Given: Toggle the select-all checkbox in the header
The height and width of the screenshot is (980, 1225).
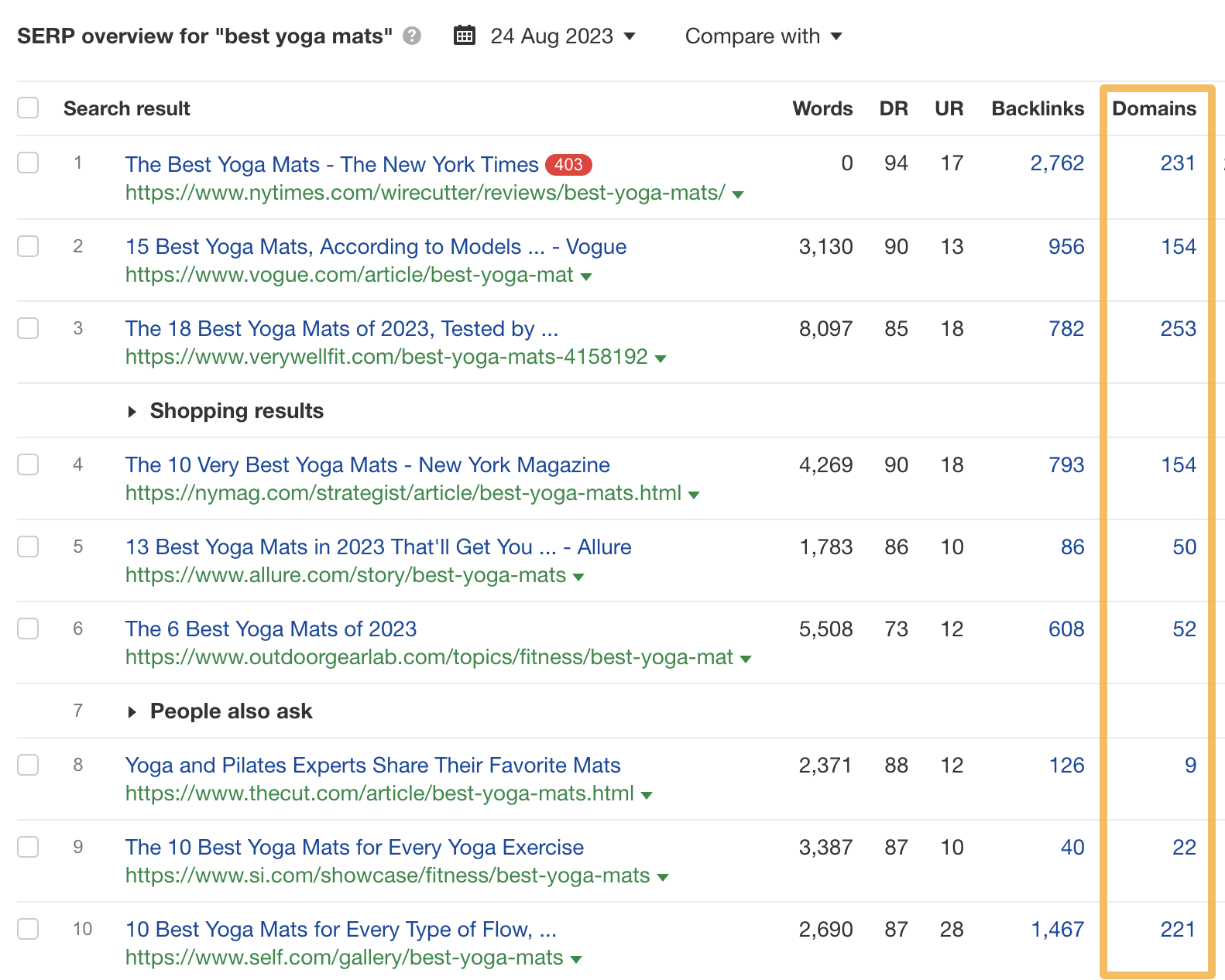Looking at the screenshot, I should point(28,108).
